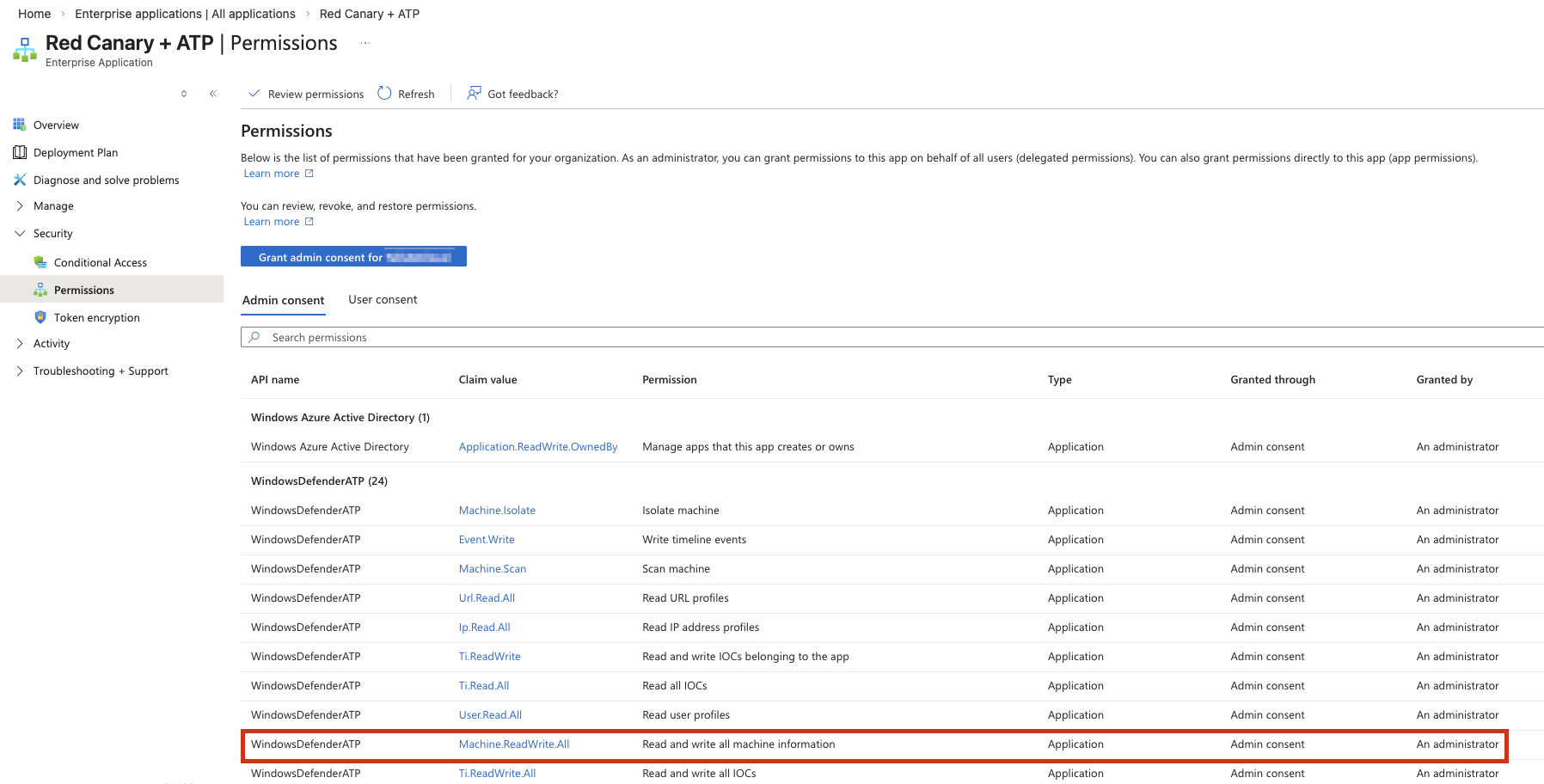Image resolution: width=1544 pixels, height=784 pixels.
Task: Click the Granted through column header
Action: [x=1272, y=379]
